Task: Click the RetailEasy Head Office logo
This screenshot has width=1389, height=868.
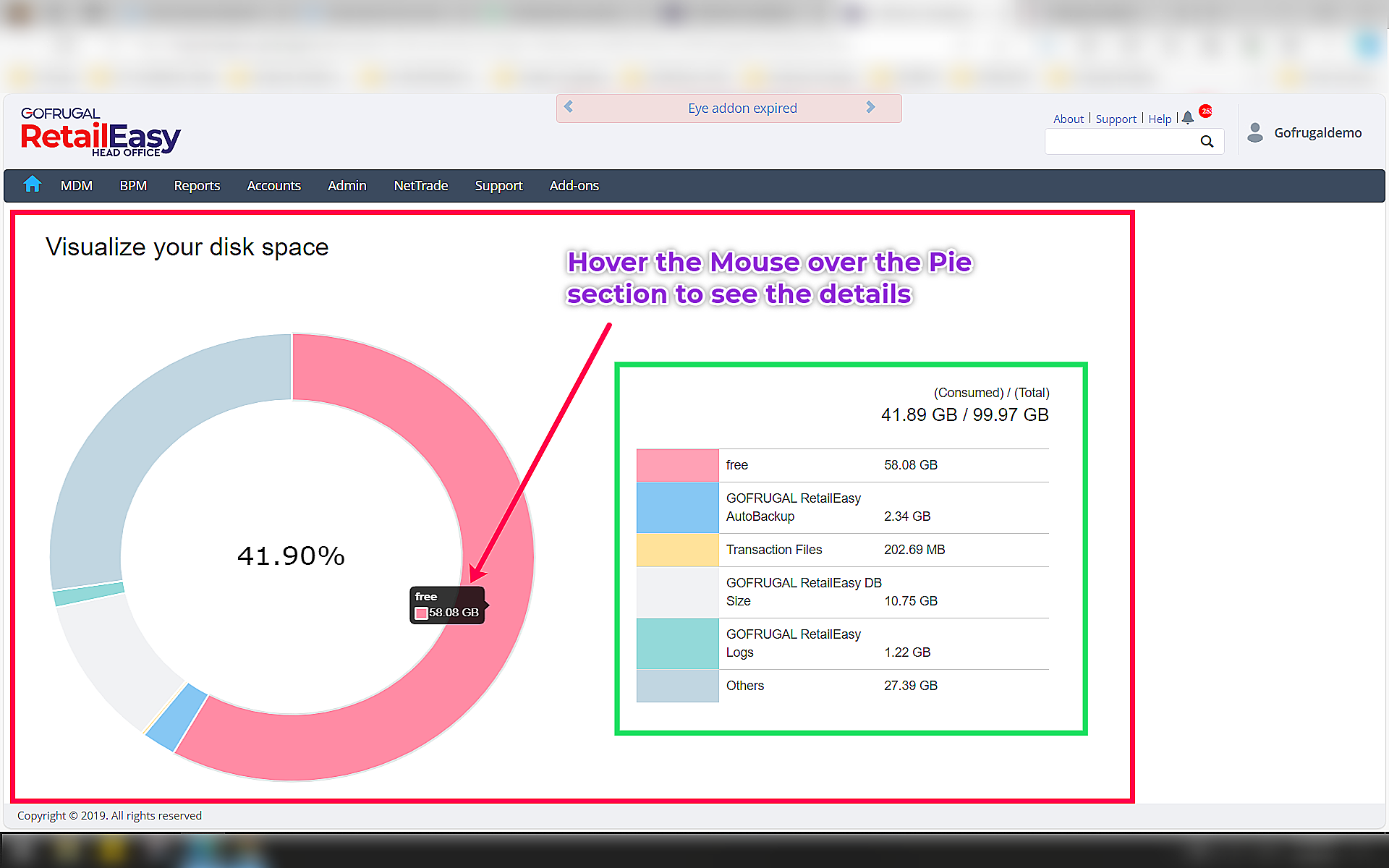Action: pyautogui.click(x=100, y=132)
